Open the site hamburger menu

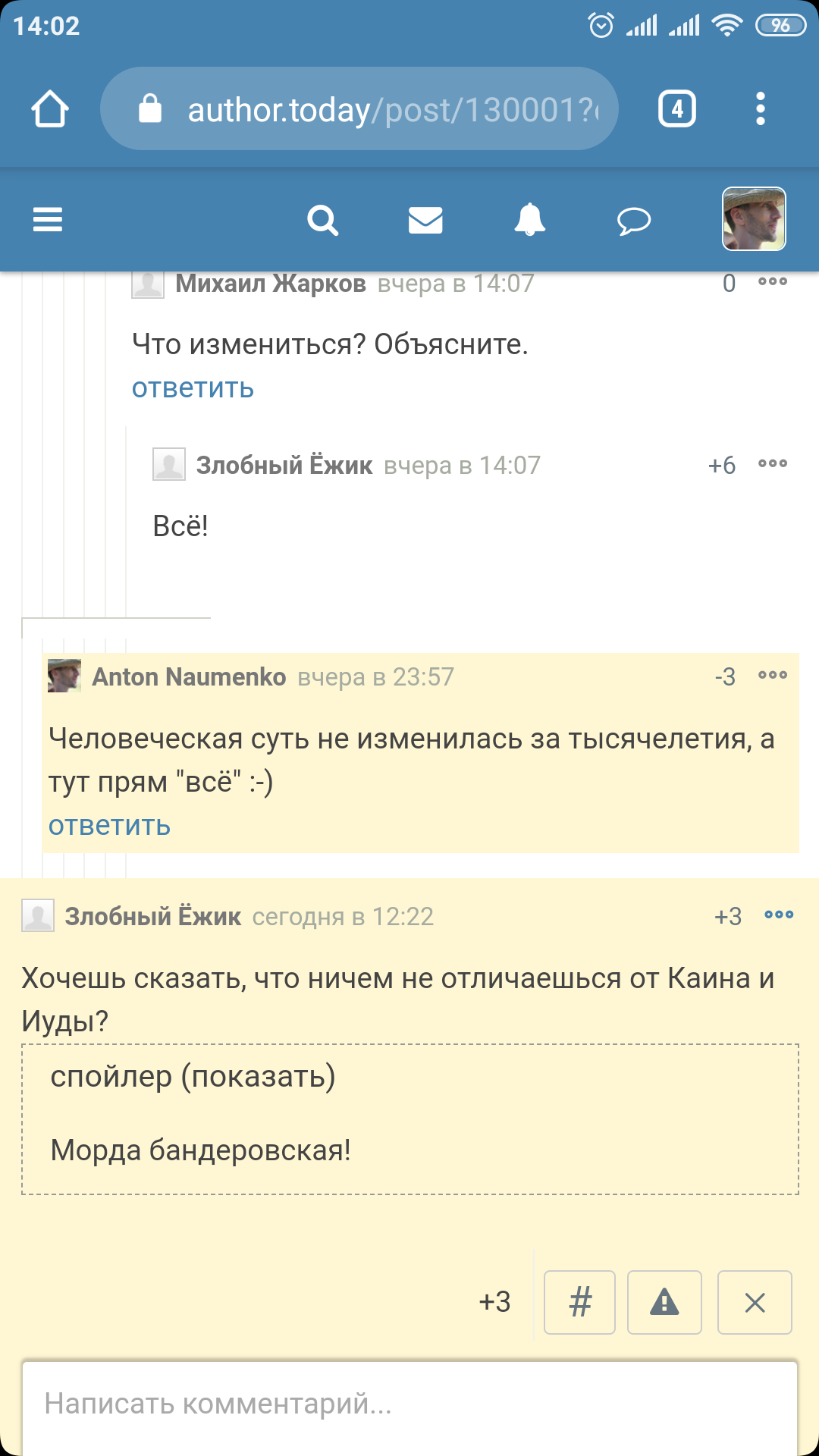pos(48,220)
